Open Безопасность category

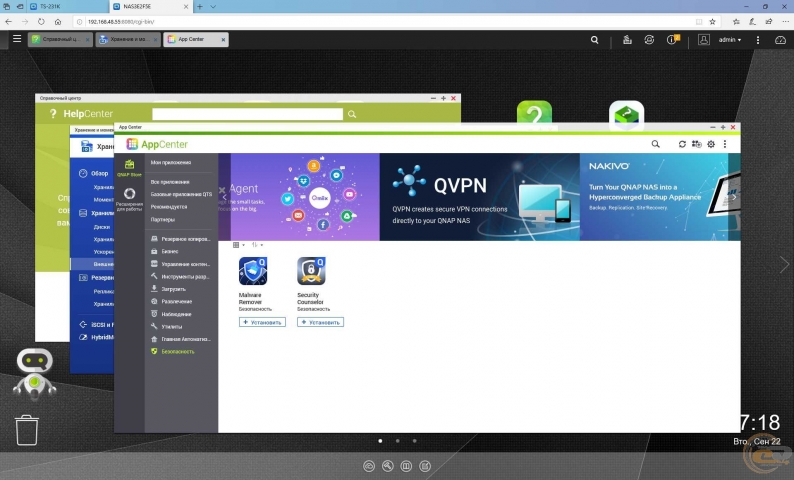click(173, 351)
